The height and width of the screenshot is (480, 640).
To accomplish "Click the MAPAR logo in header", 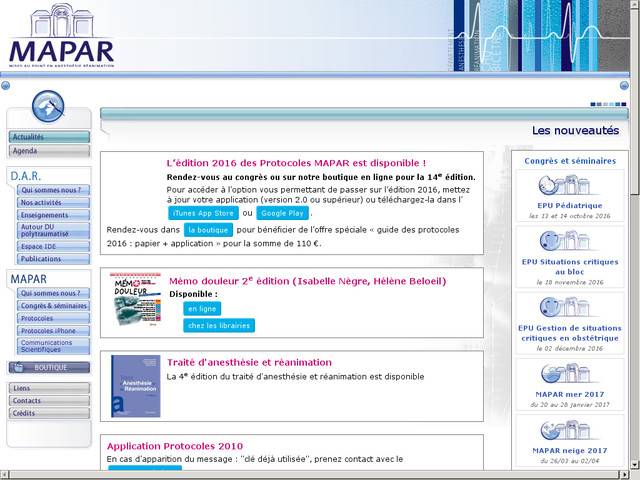I will point(62,36).
